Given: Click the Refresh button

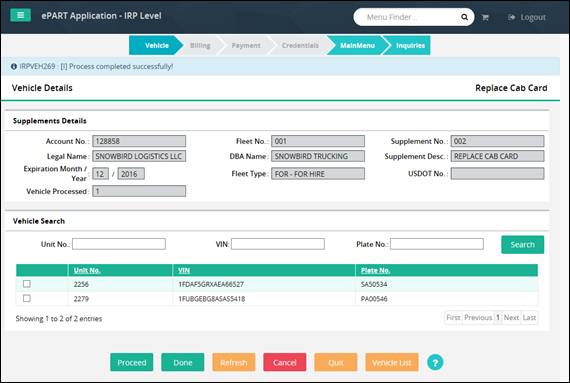Looking at the screenshot, I should tap(234, 362).
